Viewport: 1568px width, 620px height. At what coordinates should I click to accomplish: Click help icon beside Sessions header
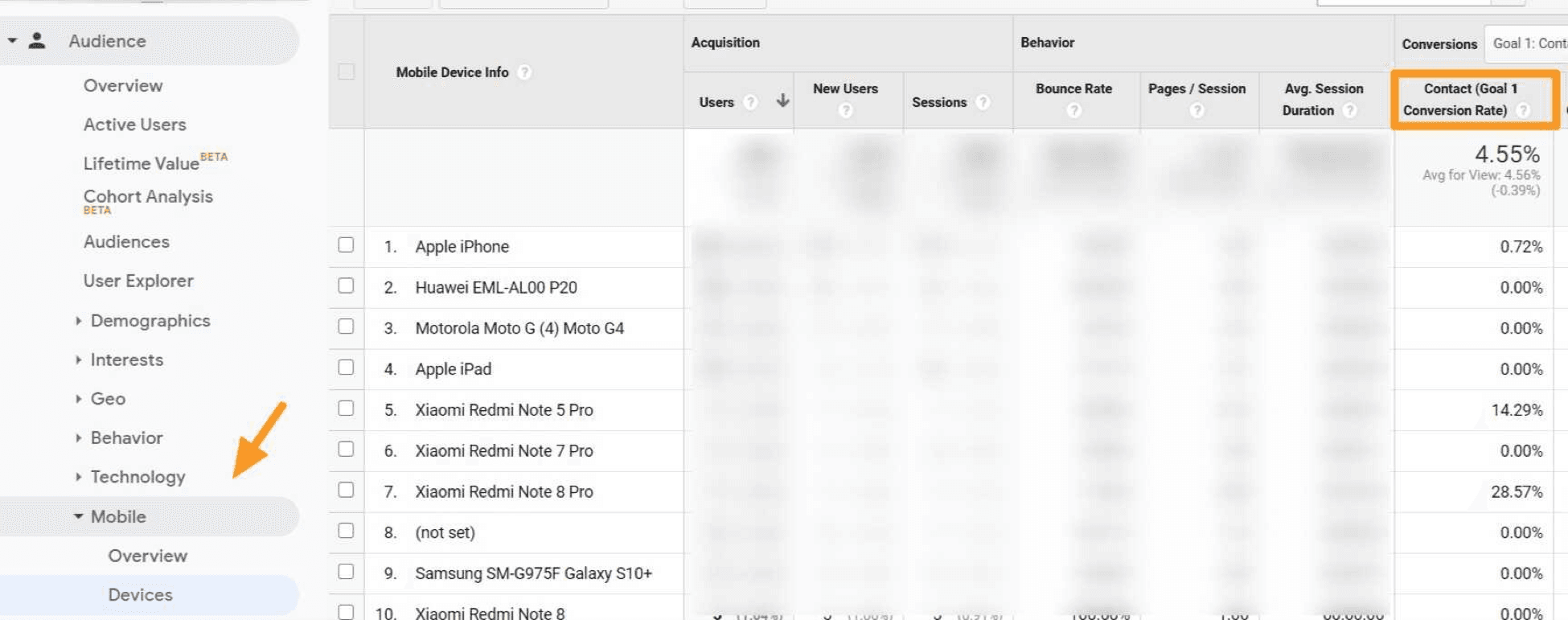click(982, 102)
